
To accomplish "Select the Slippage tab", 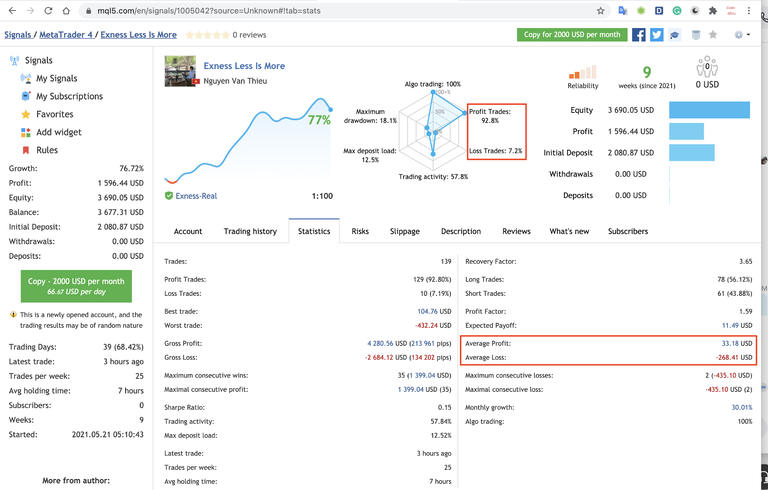I will pos(405,231).
